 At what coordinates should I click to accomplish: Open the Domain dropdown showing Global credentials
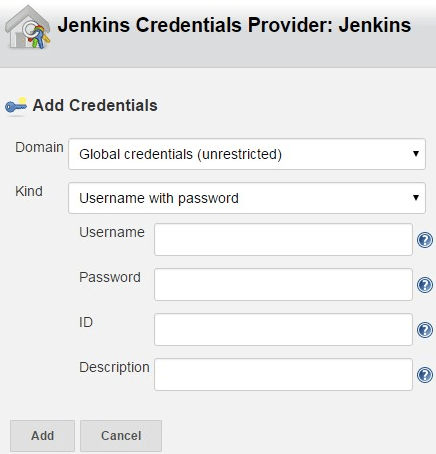(x=247, y=154)
